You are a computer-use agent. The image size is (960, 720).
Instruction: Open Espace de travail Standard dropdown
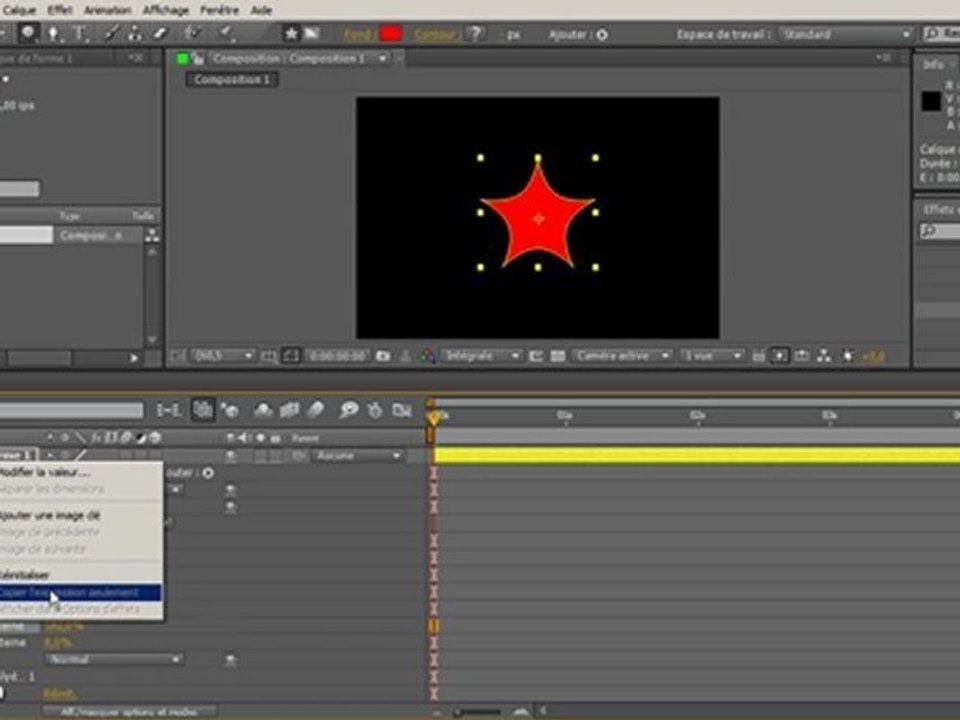pos(846,34)
